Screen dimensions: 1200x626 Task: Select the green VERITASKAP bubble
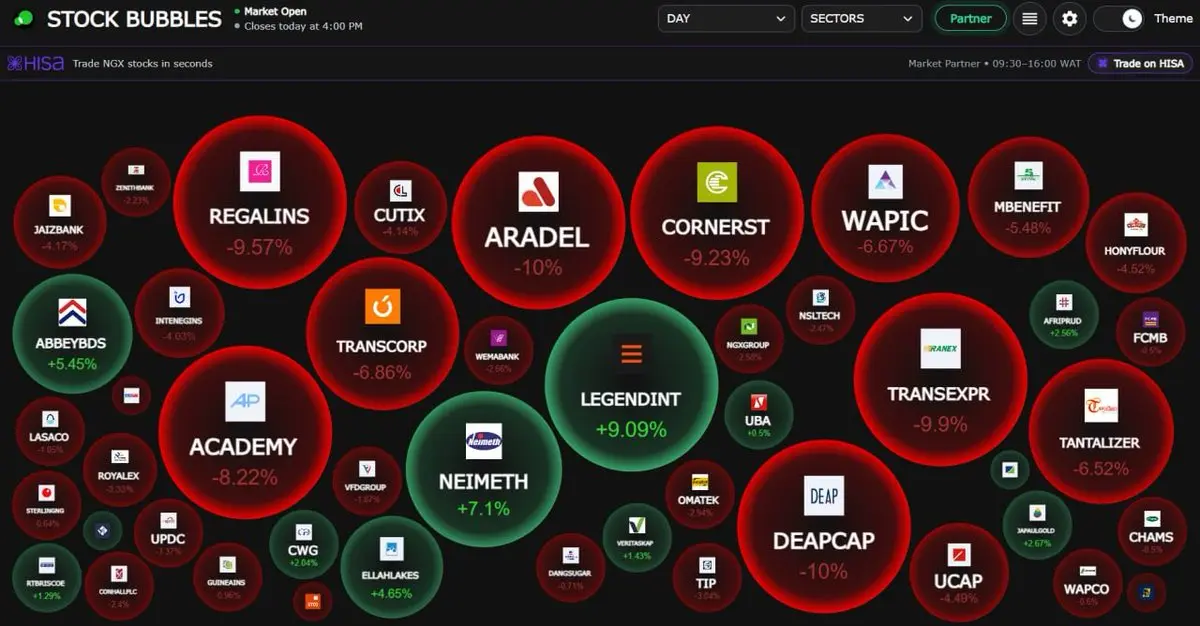coord(636,538)
